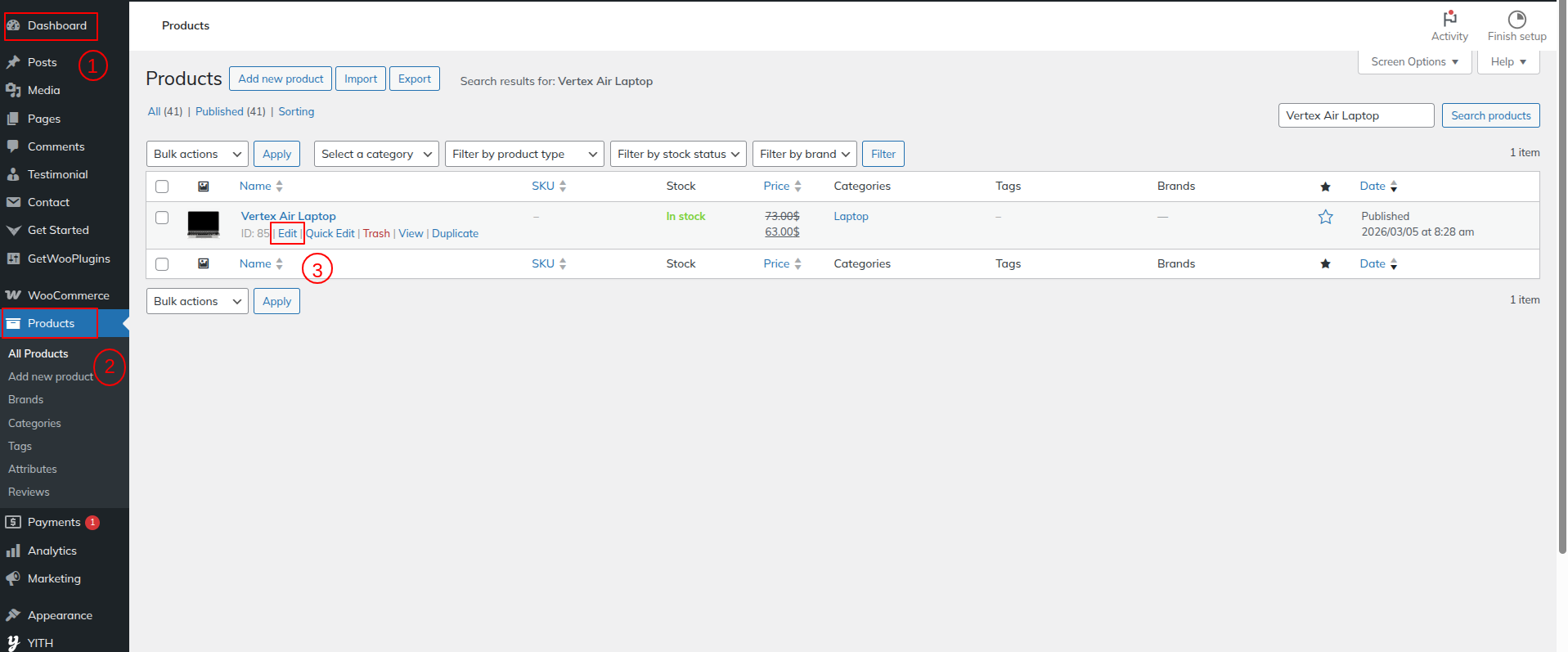Viewport: 1568px width, 652px height.
Task: Click the WooCommerce sidebar icon
Action: click(13, 295)
